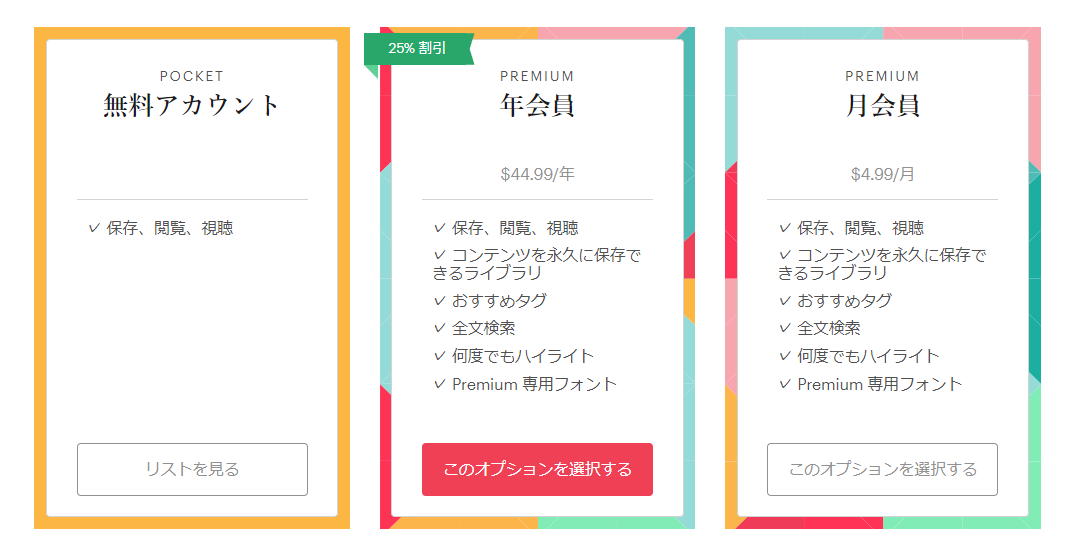The width and height of the screenshot is (1071, 546).
Task: Click checkmark beside free plan 保存、閲覧、視聴
Action: (x=94, y=228)
